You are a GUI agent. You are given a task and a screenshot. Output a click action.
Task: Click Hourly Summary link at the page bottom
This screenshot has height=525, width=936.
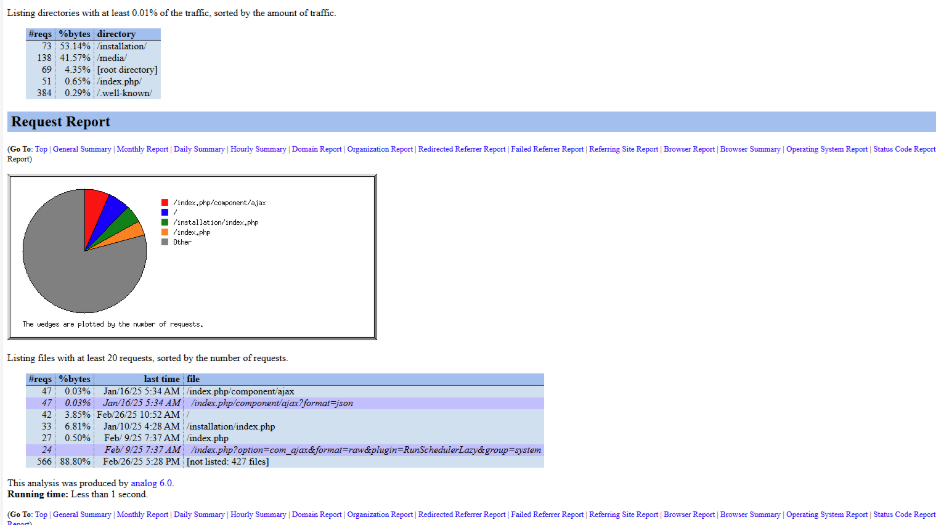tap(258, 514)
